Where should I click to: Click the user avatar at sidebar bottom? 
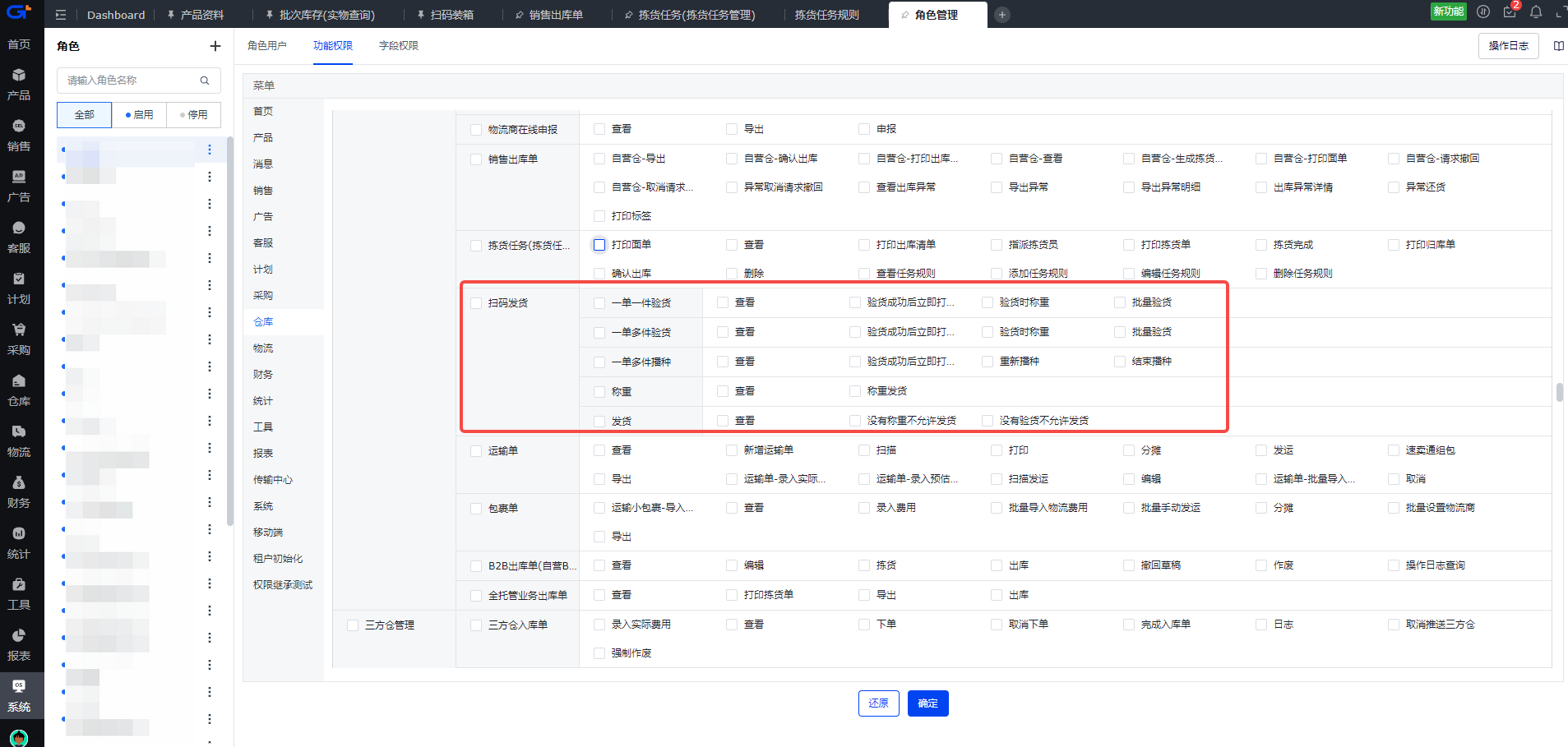[x=19, y=738]
